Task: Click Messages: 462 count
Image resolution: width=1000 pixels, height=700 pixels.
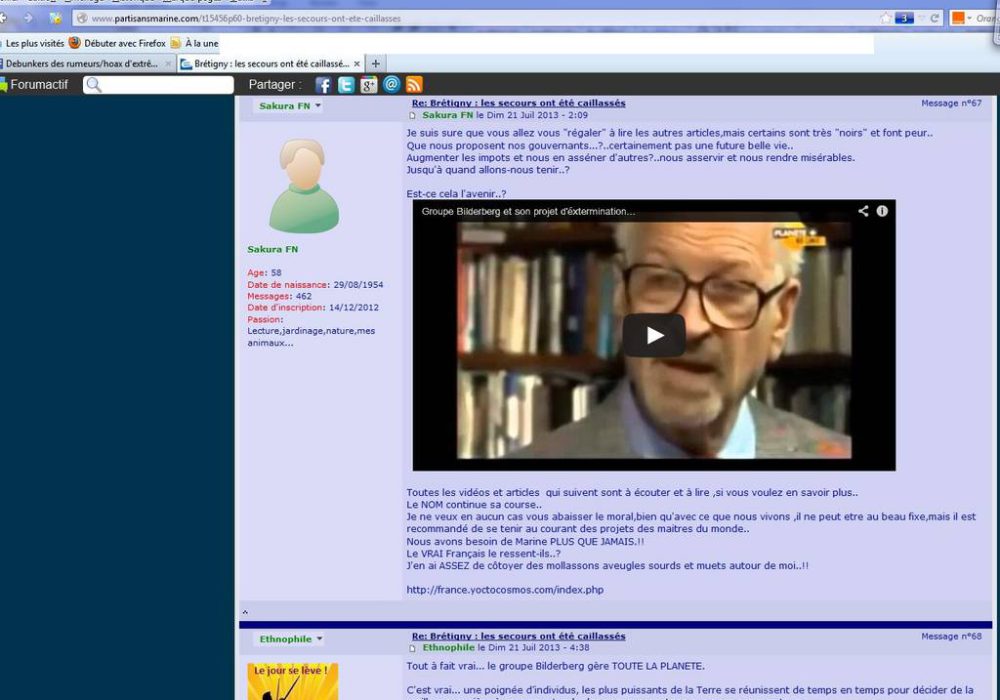Action: (279, 296)
